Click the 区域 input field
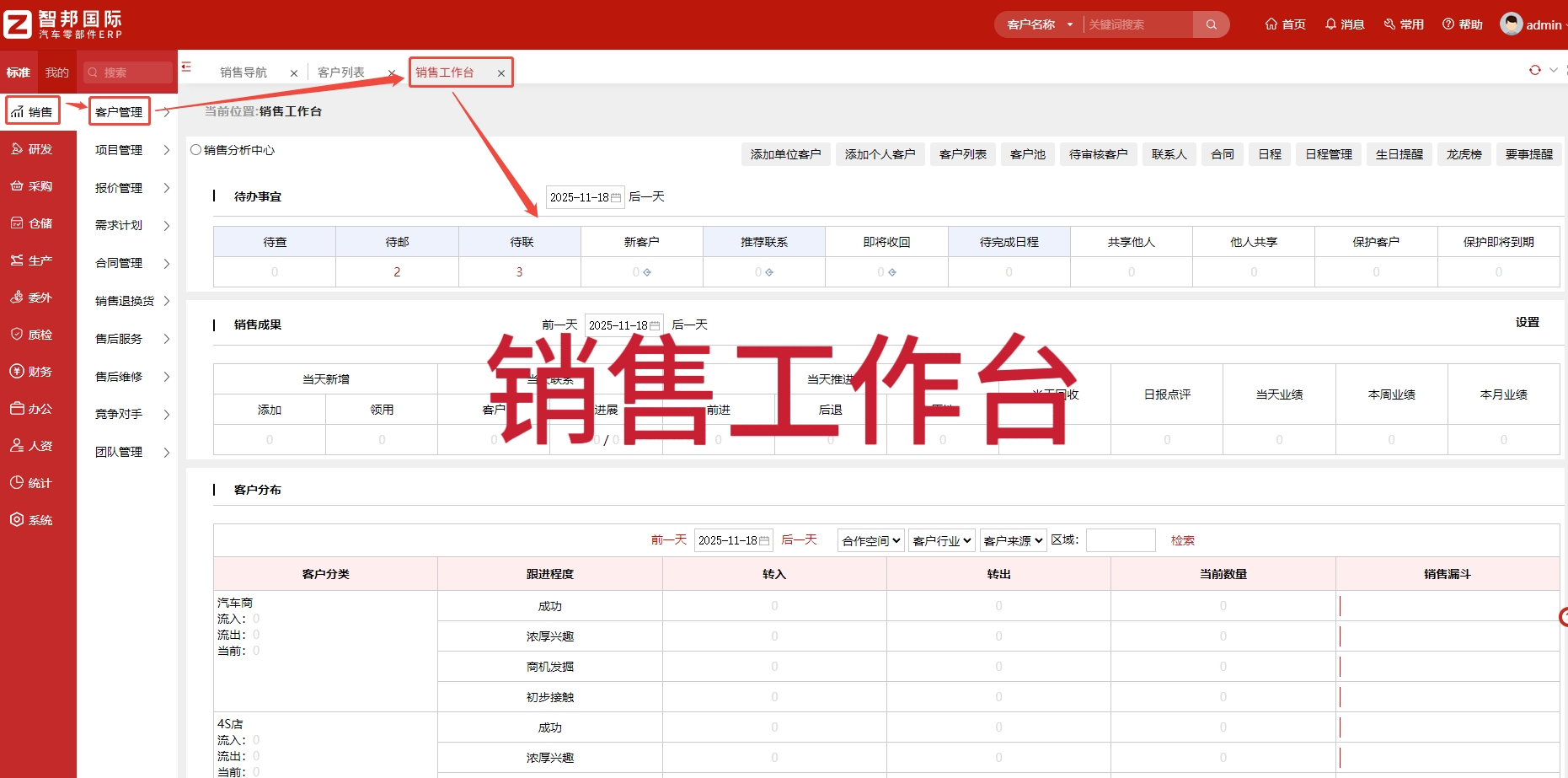 click(x=1121, y=540)
